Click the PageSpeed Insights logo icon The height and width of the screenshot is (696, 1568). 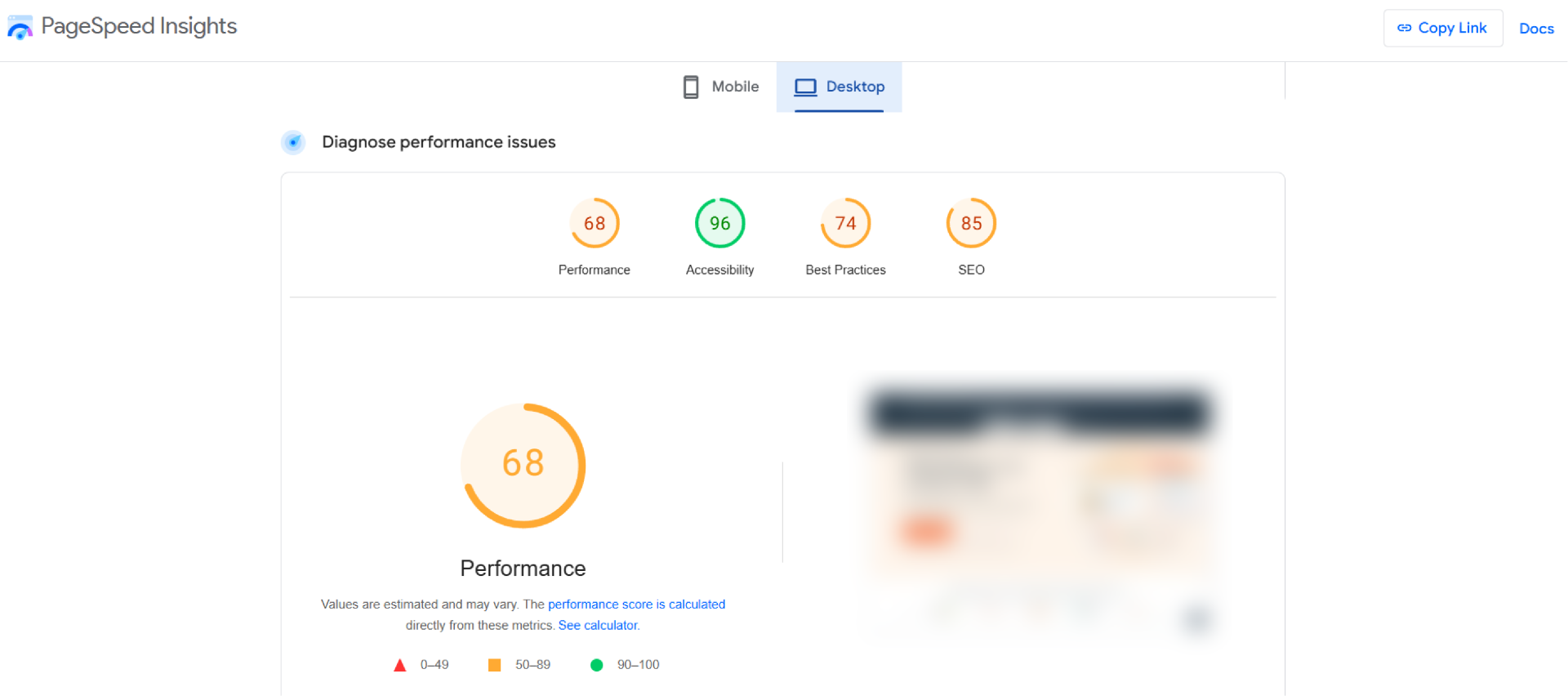(20, 29)
